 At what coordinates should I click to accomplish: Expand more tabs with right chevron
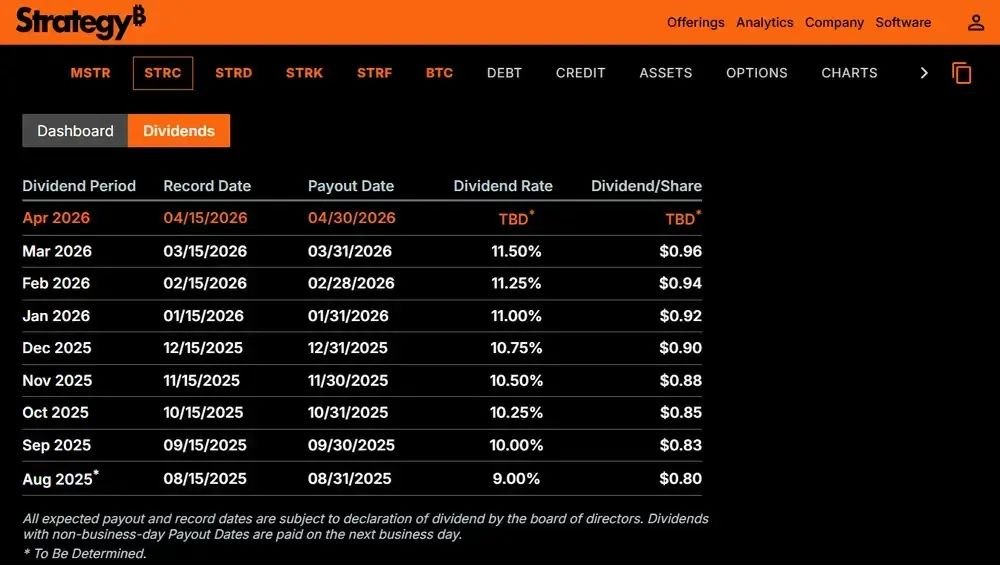point(923,73)
